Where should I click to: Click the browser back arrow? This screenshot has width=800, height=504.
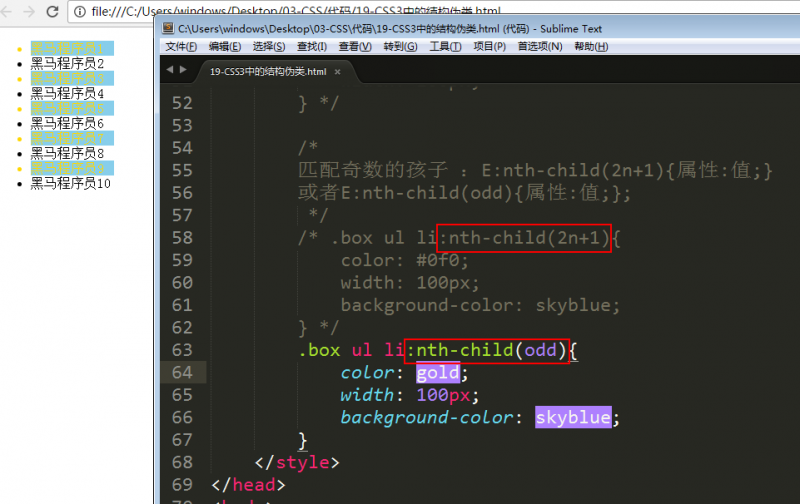click(x=8, y=12)
